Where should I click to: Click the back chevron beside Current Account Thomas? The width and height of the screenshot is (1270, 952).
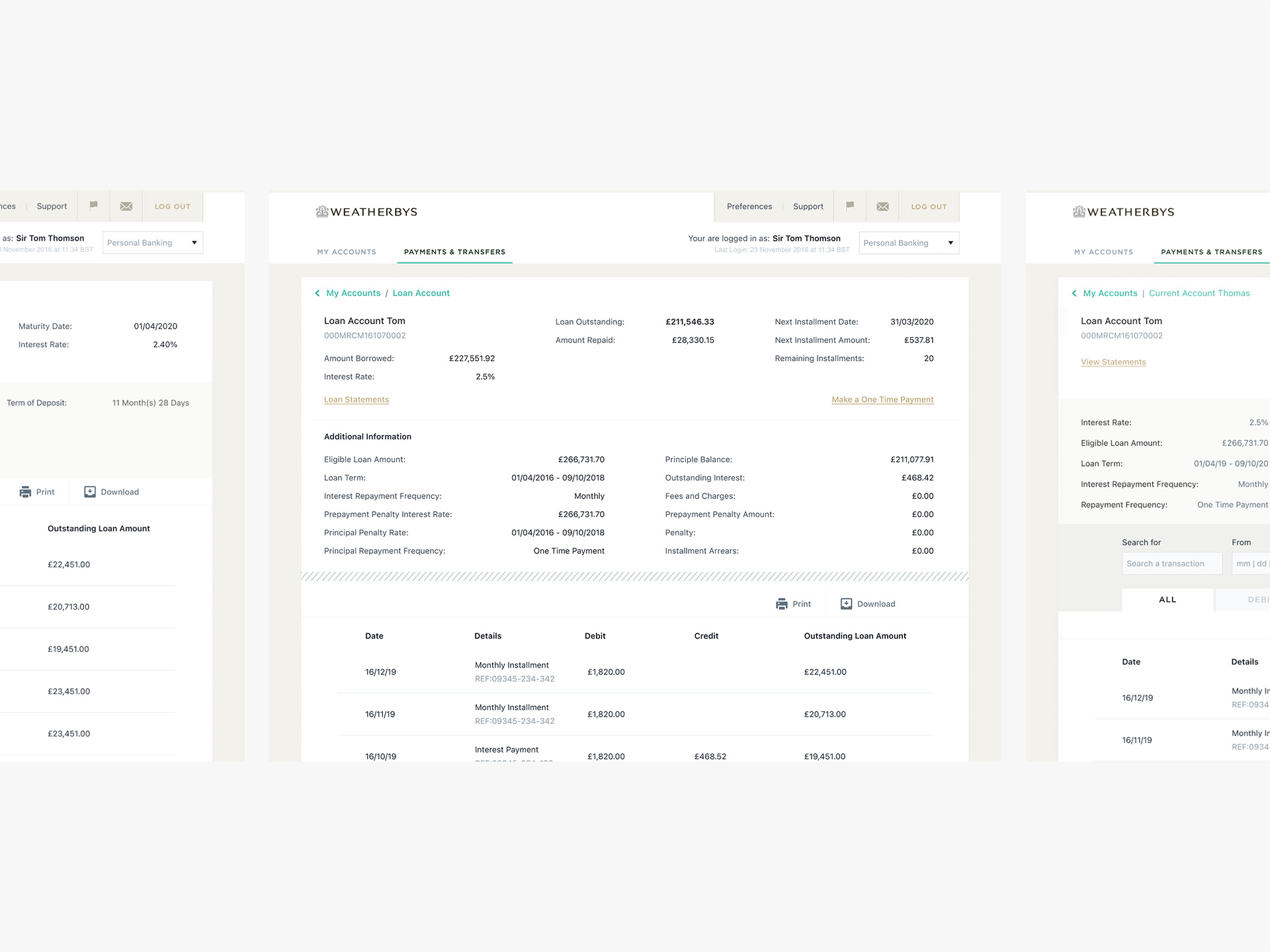point(1074,294)
